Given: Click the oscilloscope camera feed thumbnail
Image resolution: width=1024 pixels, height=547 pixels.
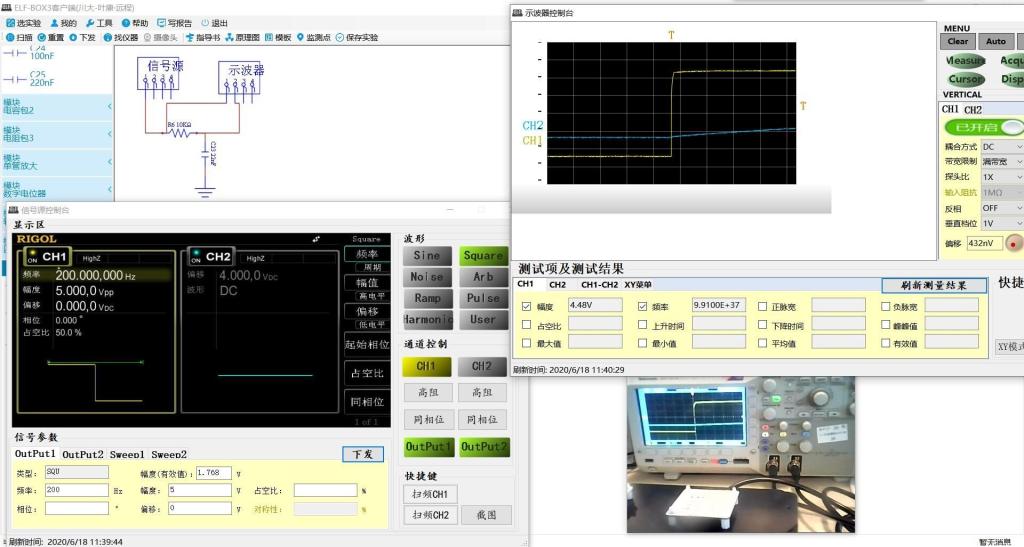Looking at the screenshot, I should click(739, 455).
